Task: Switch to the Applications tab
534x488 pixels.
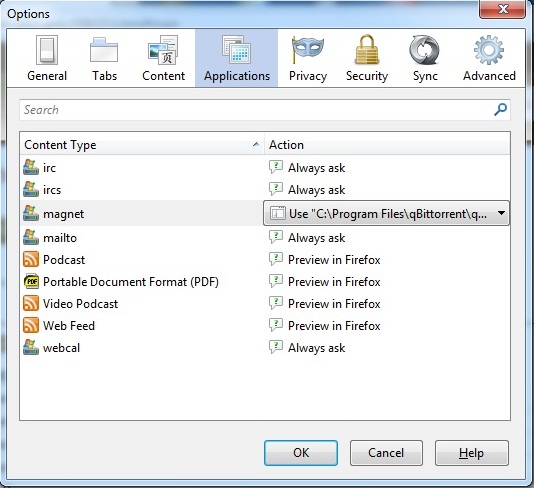Action: pyautogui.click(x=237, y=58)
